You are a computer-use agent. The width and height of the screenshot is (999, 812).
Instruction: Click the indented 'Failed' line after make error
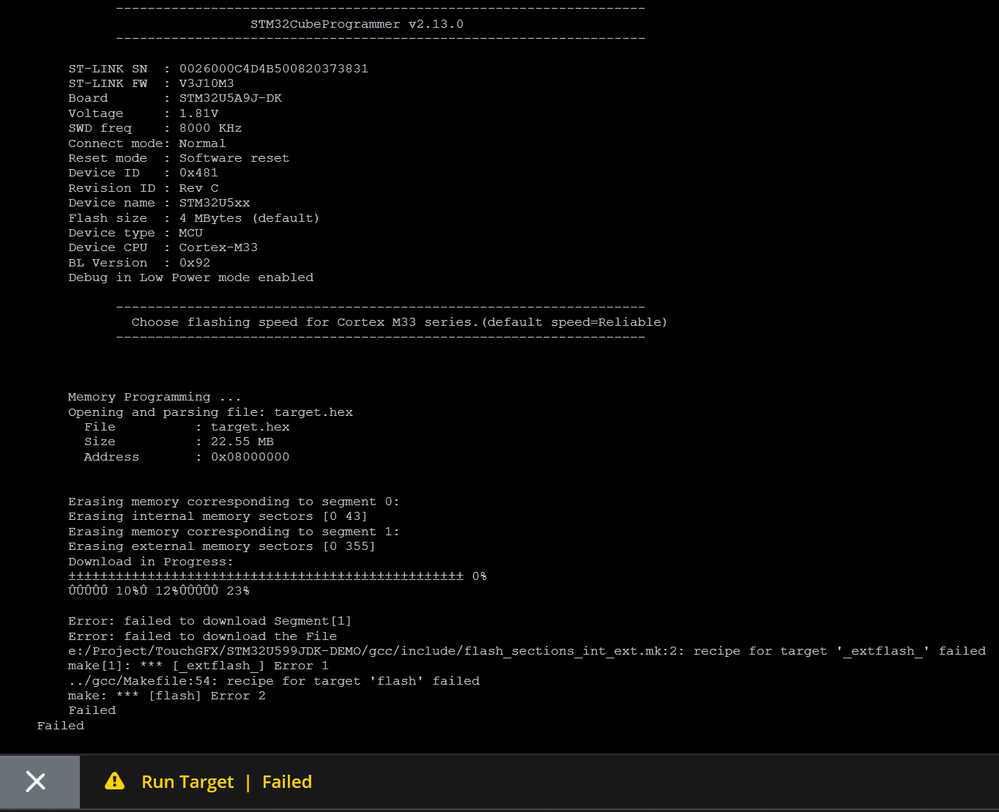click(92, 710)
